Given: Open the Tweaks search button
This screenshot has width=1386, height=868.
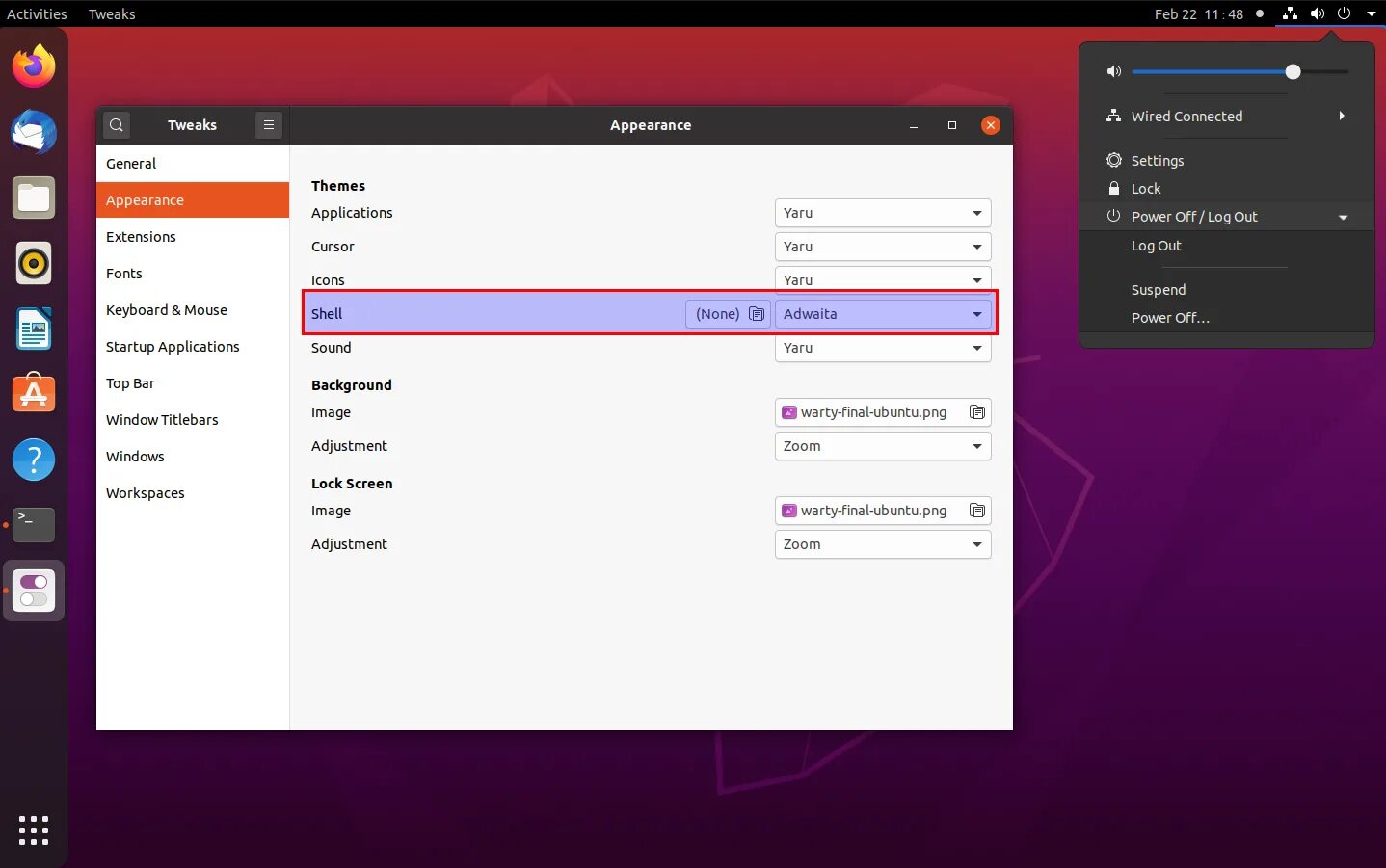Looking at the screenshot, I should (x=117, y=125).
